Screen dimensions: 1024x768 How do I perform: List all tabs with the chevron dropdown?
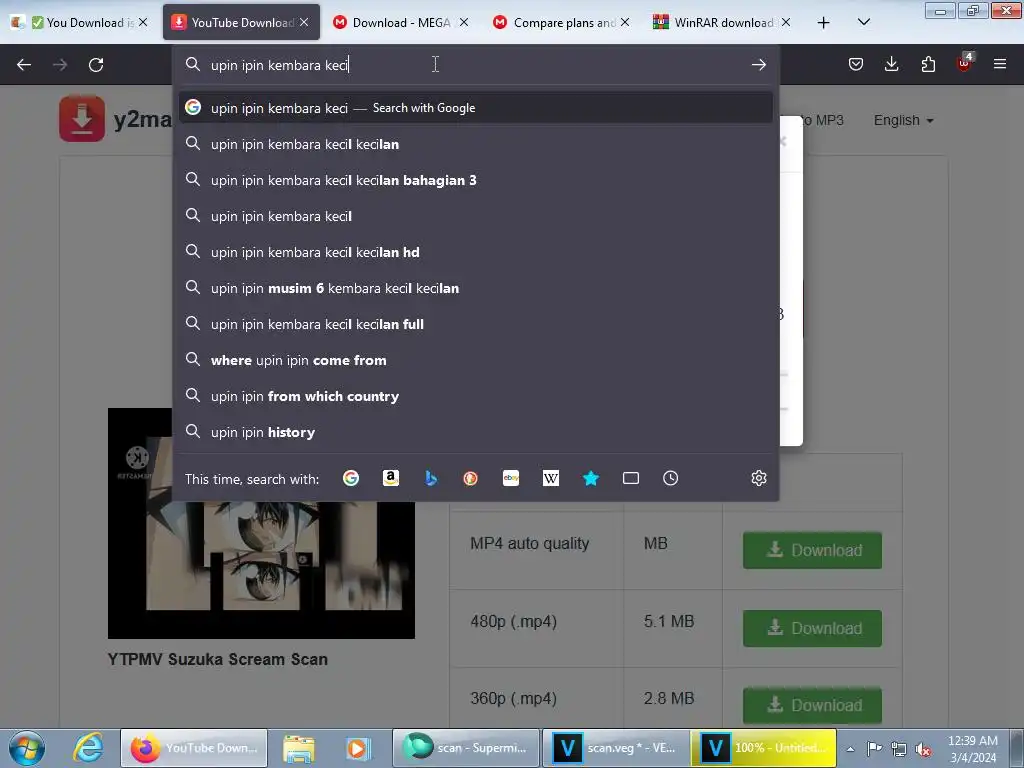click(x=863, y=23)
